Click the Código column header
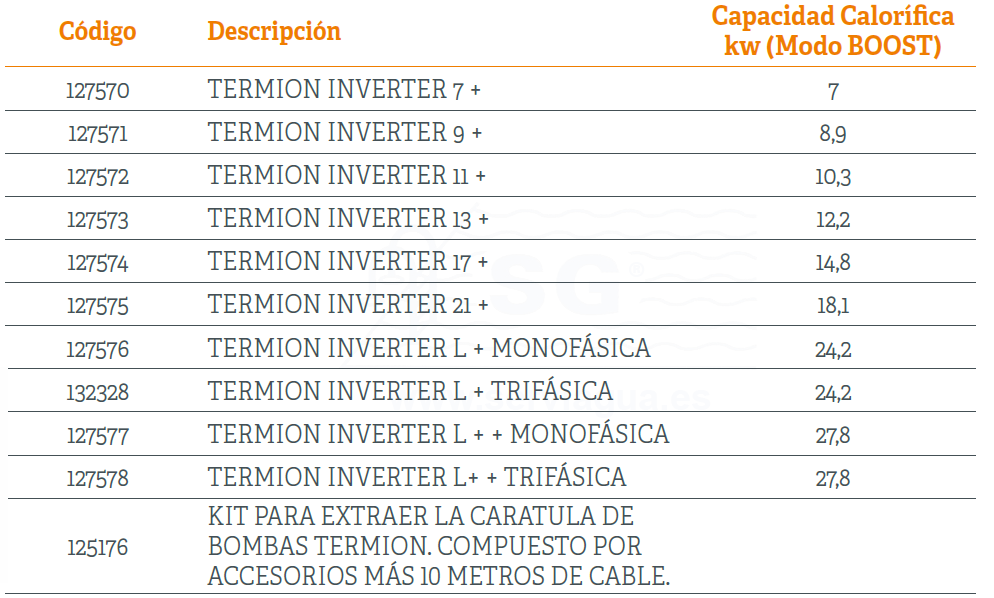The height and width of the screenshot is (598, 994). 97,32
